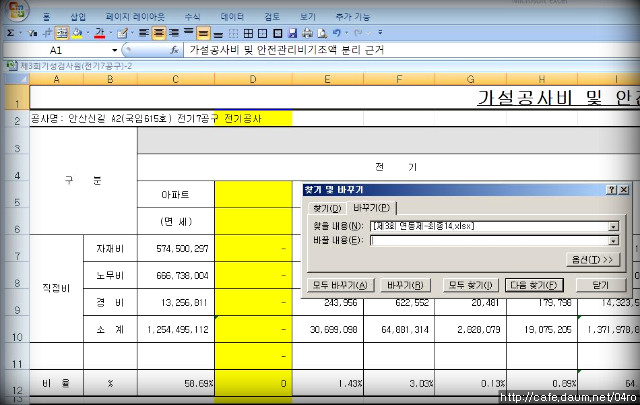Viewport: 640px width, 405px height.
Task: Expand options with 옵션(T) >> button
Action: (x=593, y=260)
